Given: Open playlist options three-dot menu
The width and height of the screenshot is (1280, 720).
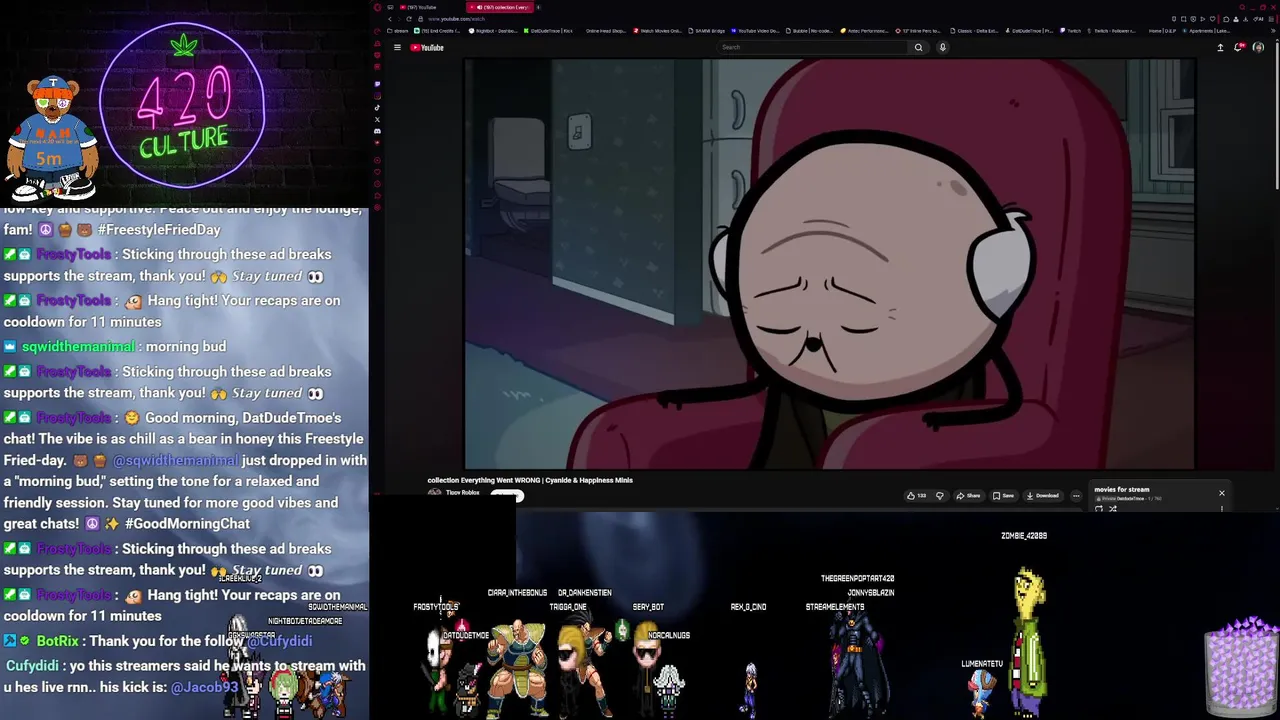Looking at the screenshot, I should click(1221, 509).
